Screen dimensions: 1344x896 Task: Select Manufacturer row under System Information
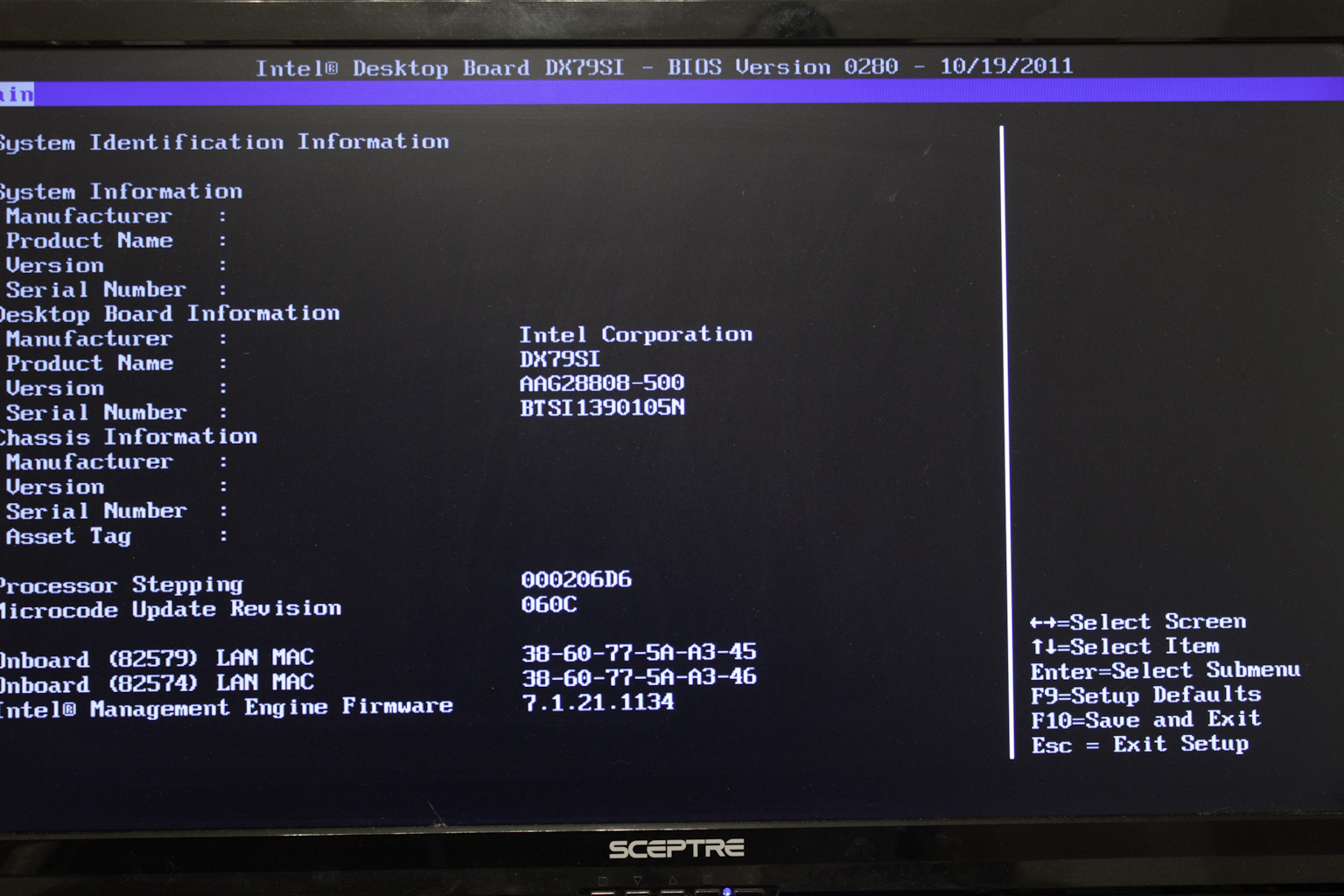[116, 216]
